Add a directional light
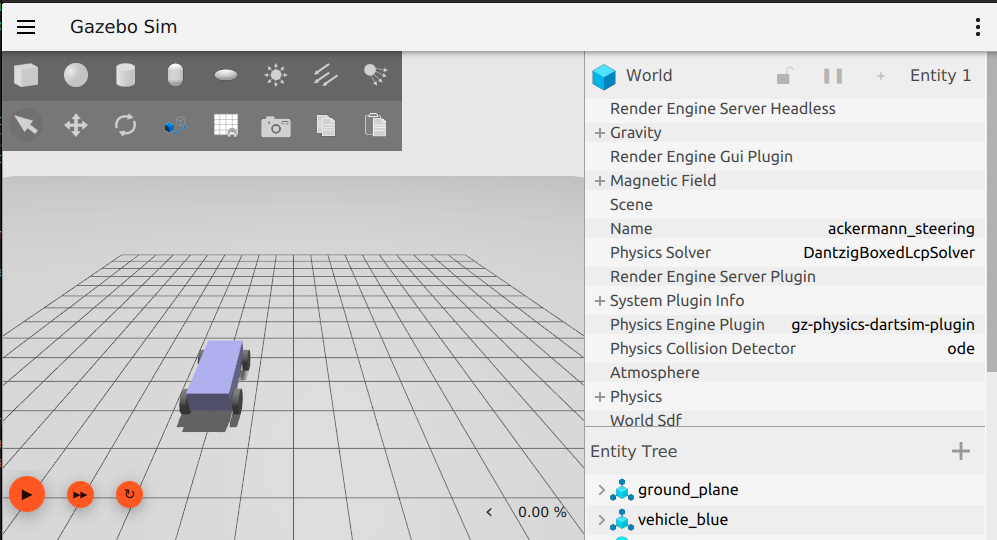Viewport: 997px width, 540px height. coord(325,75)
